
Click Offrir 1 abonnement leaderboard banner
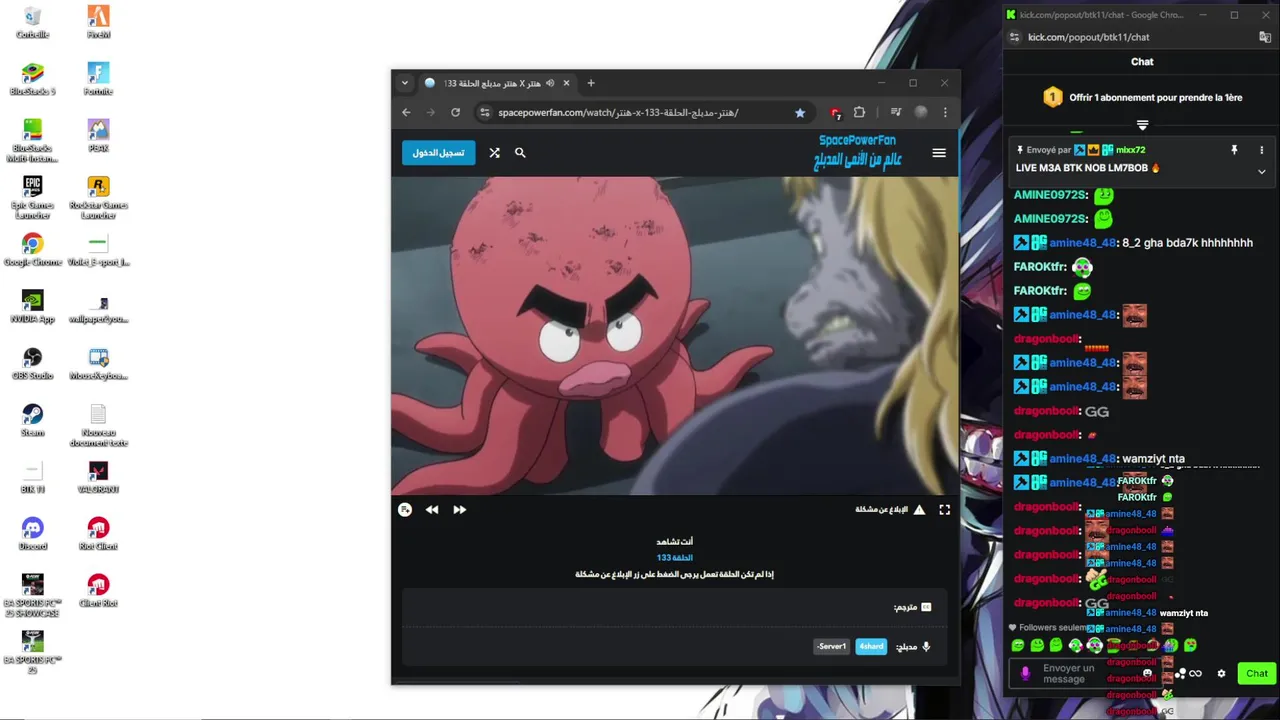click(x=1142, y=98)
